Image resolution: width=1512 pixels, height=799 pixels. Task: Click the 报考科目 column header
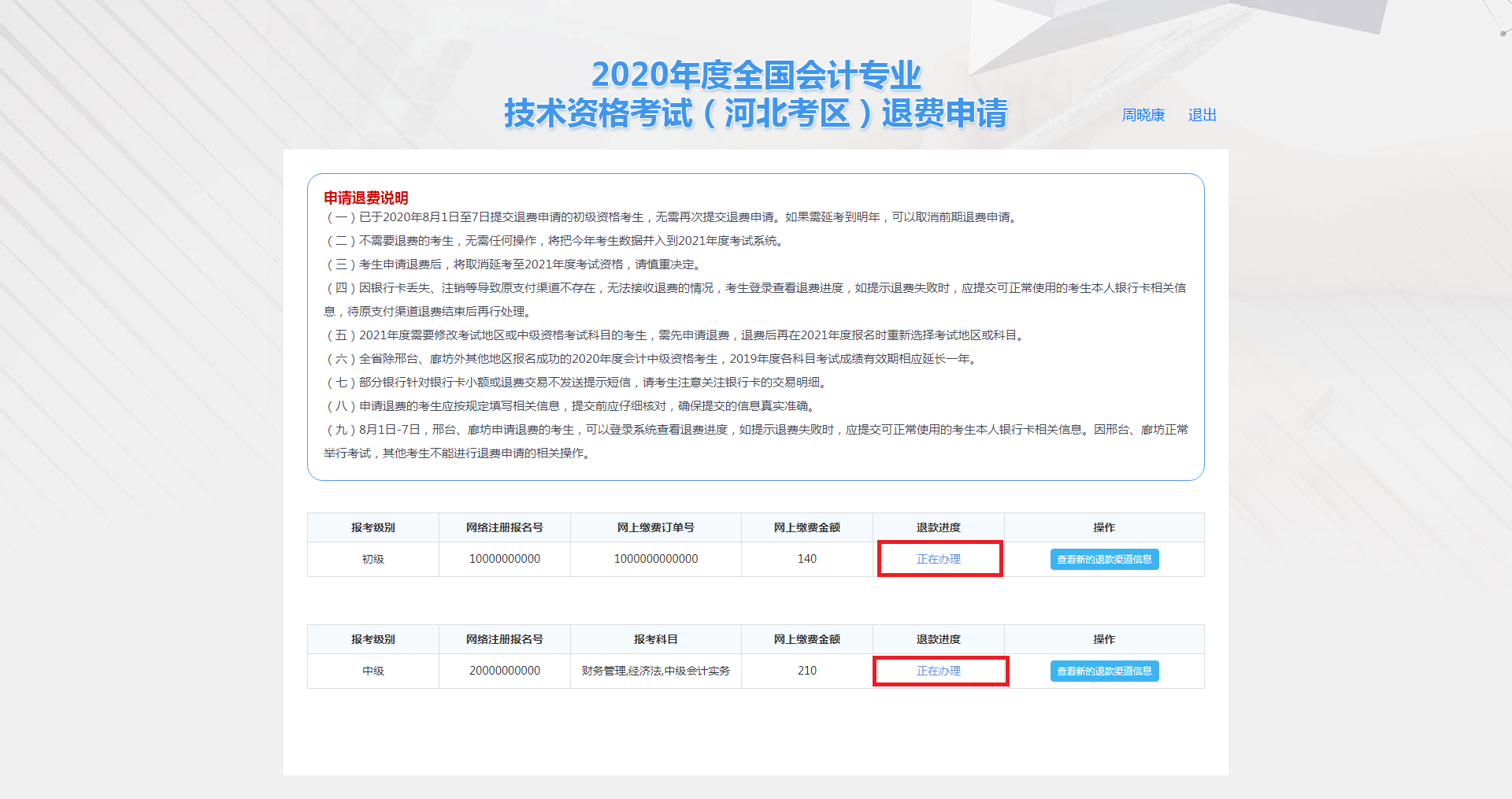point(655,639)
